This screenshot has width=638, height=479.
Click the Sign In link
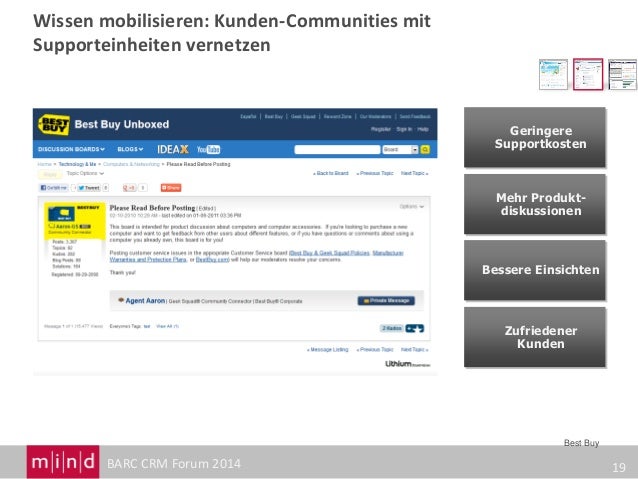click(404, 129)
